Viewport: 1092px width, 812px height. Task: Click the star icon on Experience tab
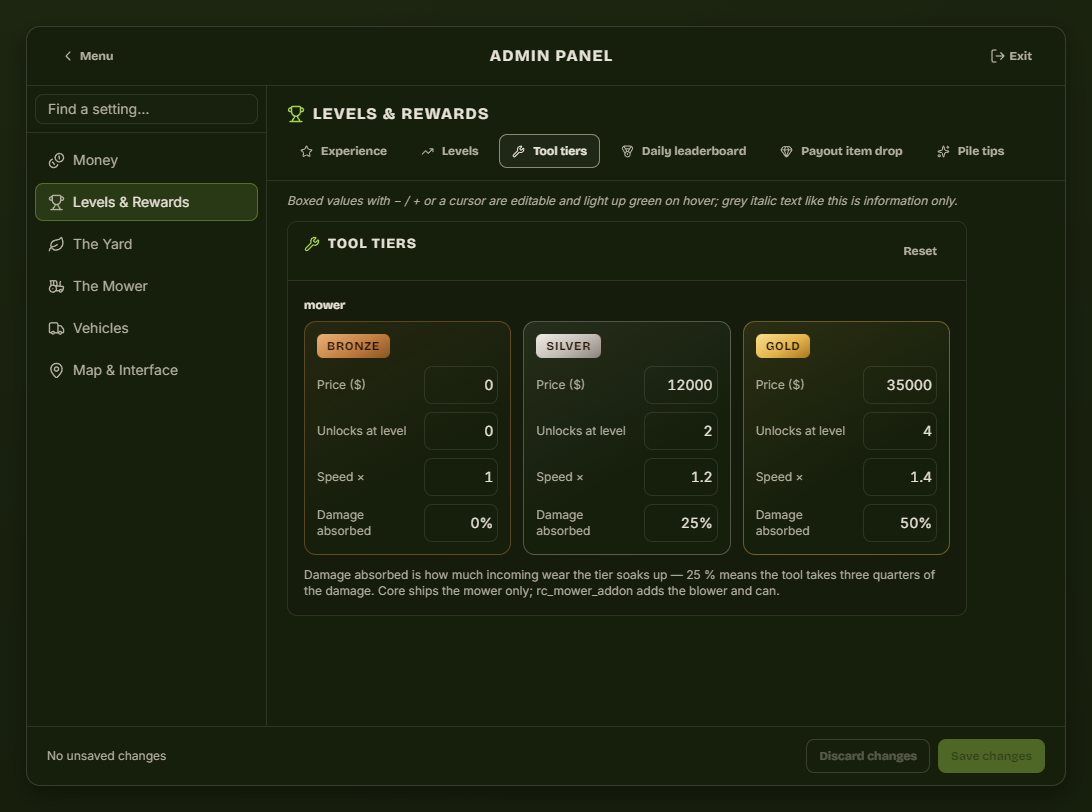[306, 151]
